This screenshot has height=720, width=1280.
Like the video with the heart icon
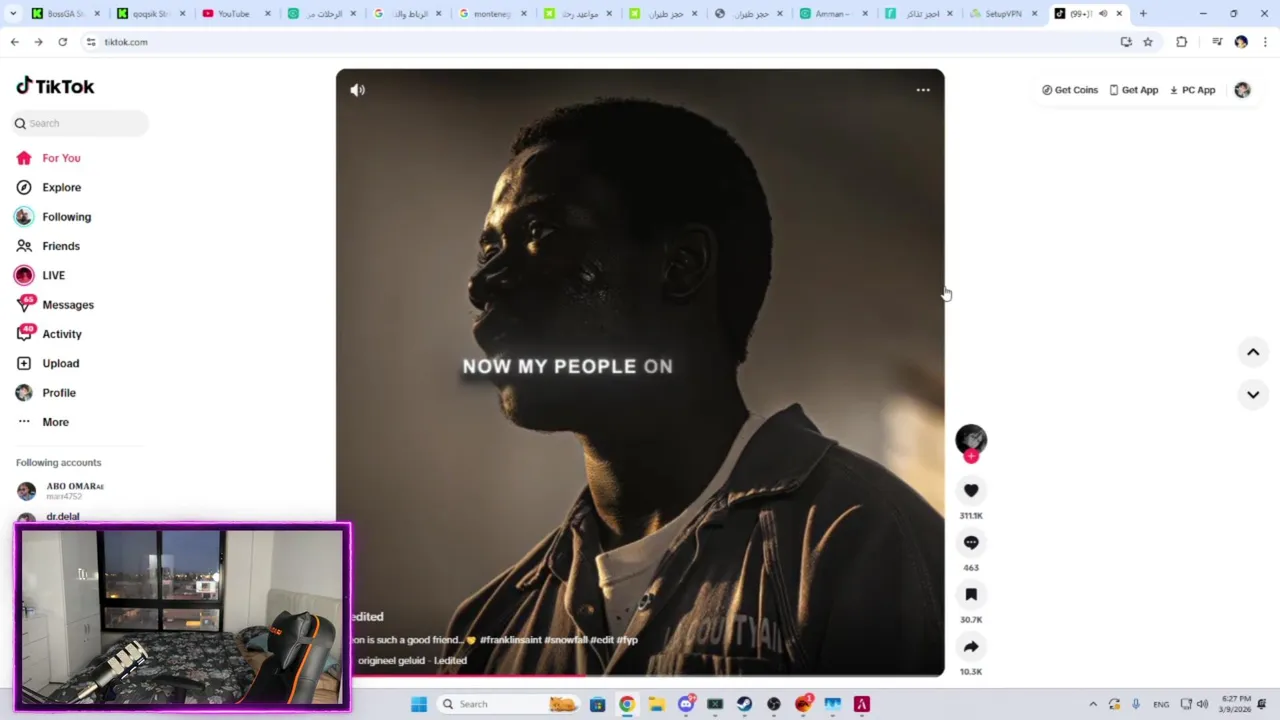tap(971, 490)
